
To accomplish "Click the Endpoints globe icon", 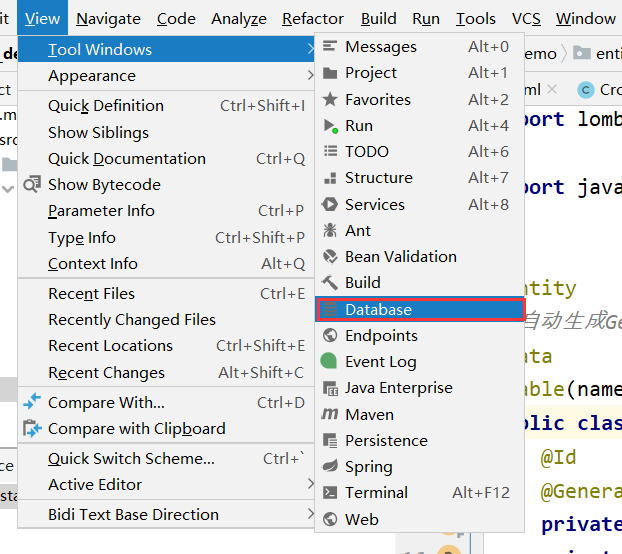I will (x=330, y=335).
